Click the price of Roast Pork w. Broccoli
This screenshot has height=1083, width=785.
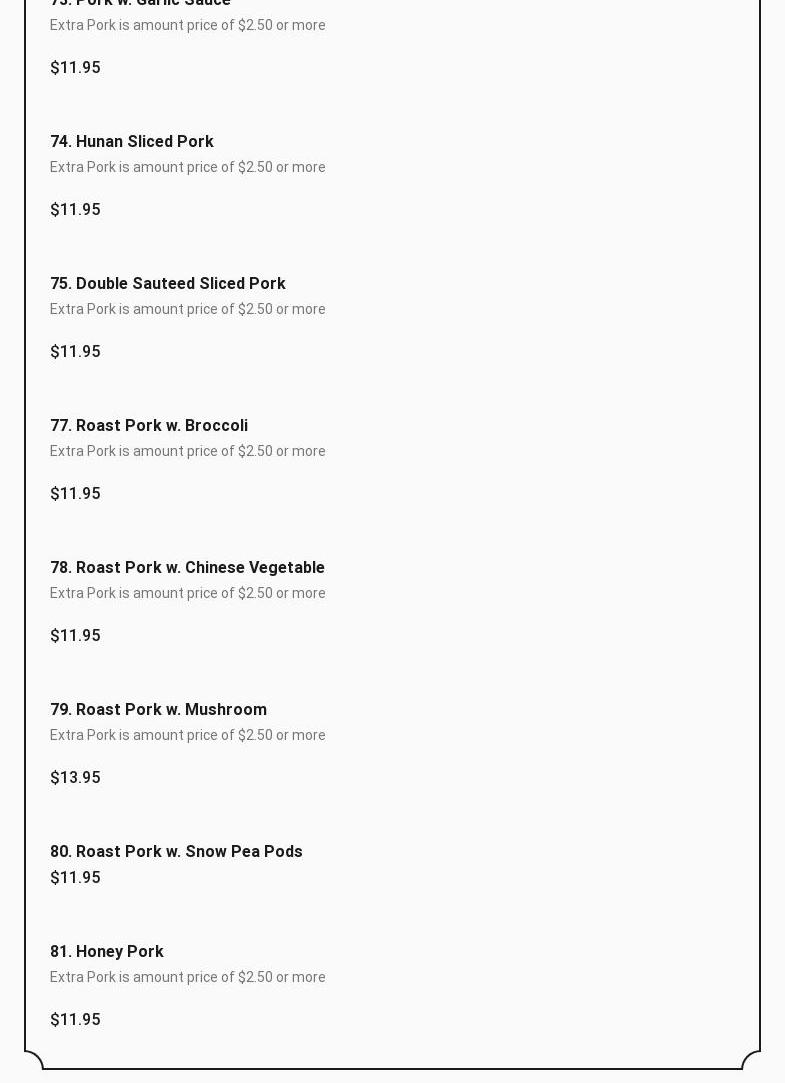pos(75,494)
